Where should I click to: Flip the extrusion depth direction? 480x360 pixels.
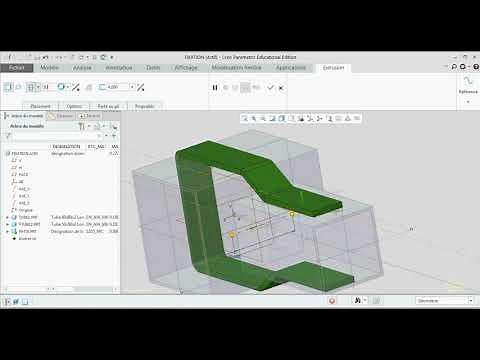click(x=76, y=87)
